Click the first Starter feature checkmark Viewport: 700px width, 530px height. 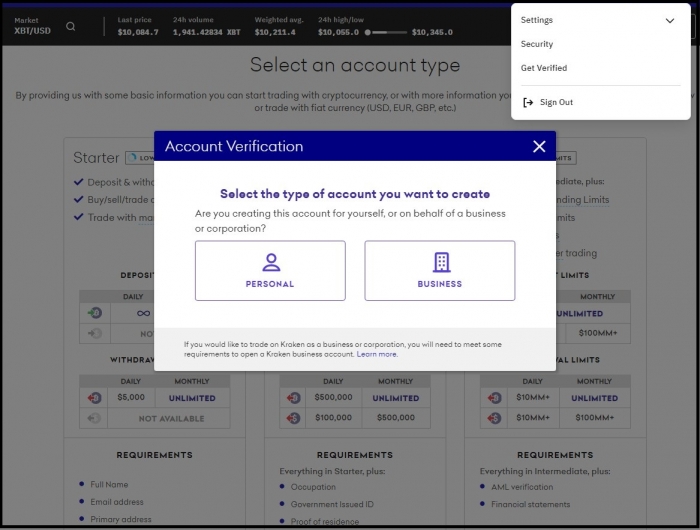point(79,182)
